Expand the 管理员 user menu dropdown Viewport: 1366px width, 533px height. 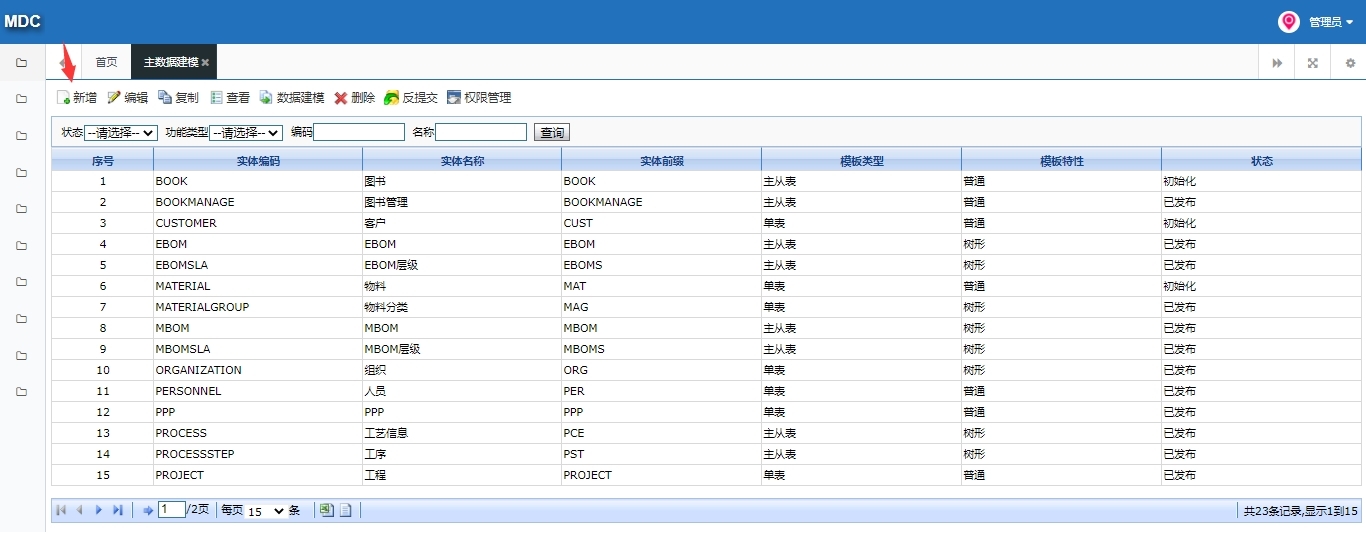tap(1330, 22)
